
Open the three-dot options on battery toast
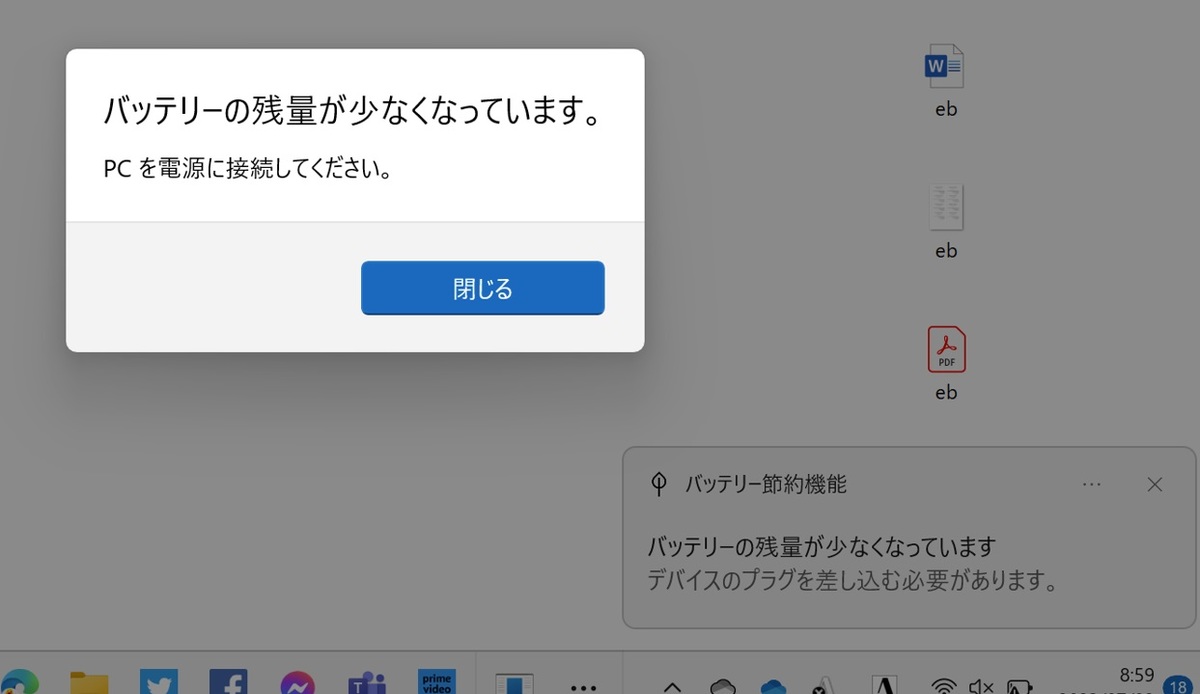[x=1092, y=485]
